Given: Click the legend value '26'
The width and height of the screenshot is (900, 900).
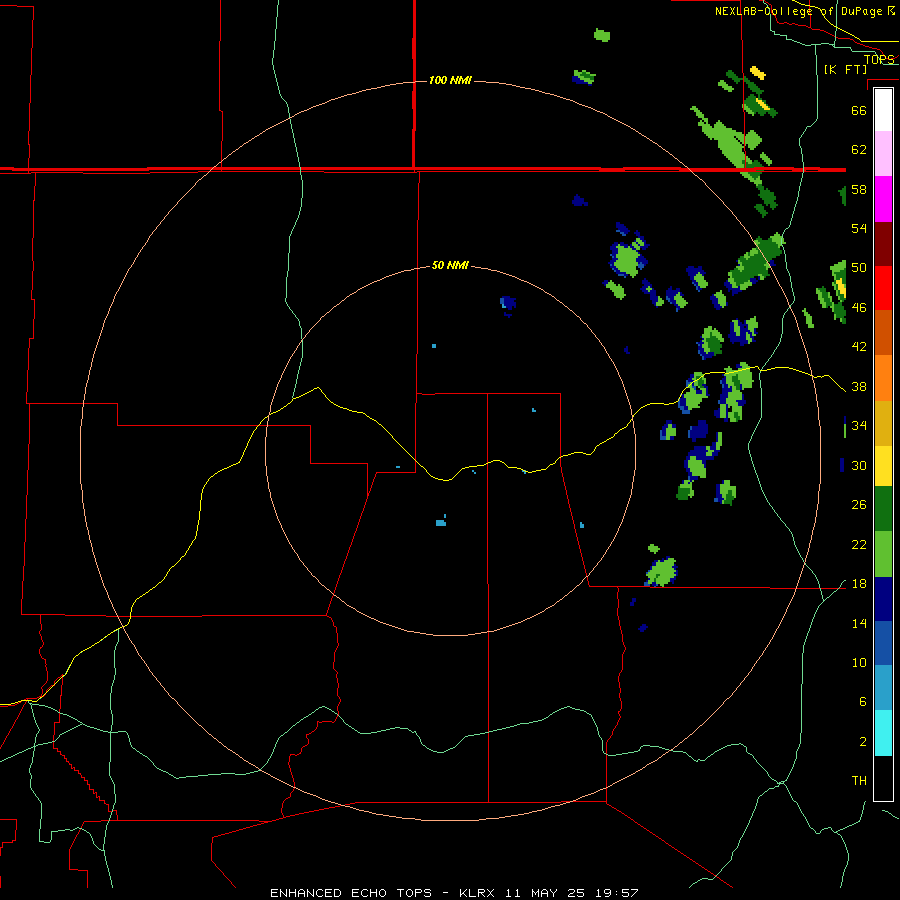Looking at the screenshot, I should coord(859,505).
